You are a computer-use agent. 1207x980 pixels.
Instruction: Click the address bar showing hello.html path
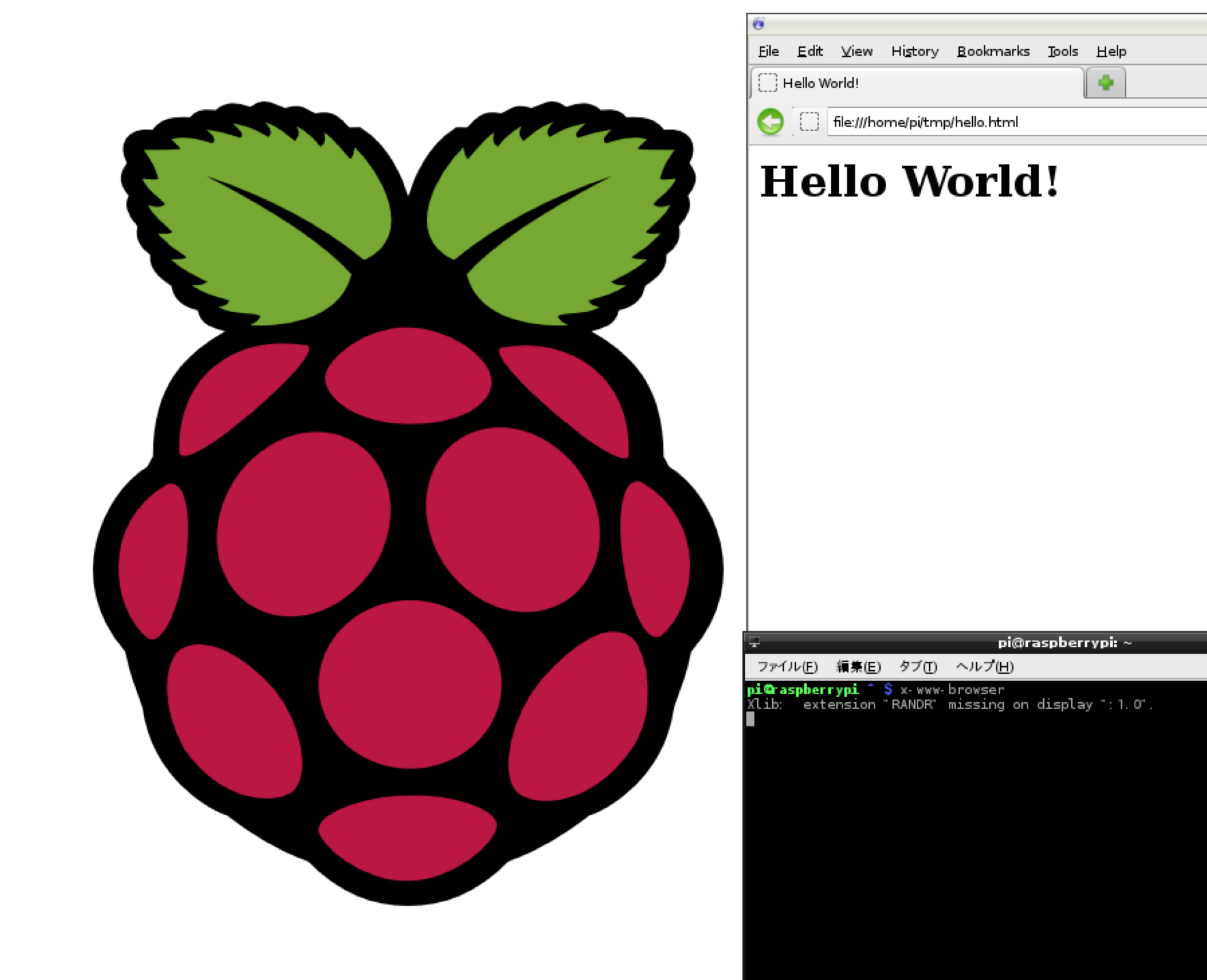pyautogui.click(x=1017, y=122)
